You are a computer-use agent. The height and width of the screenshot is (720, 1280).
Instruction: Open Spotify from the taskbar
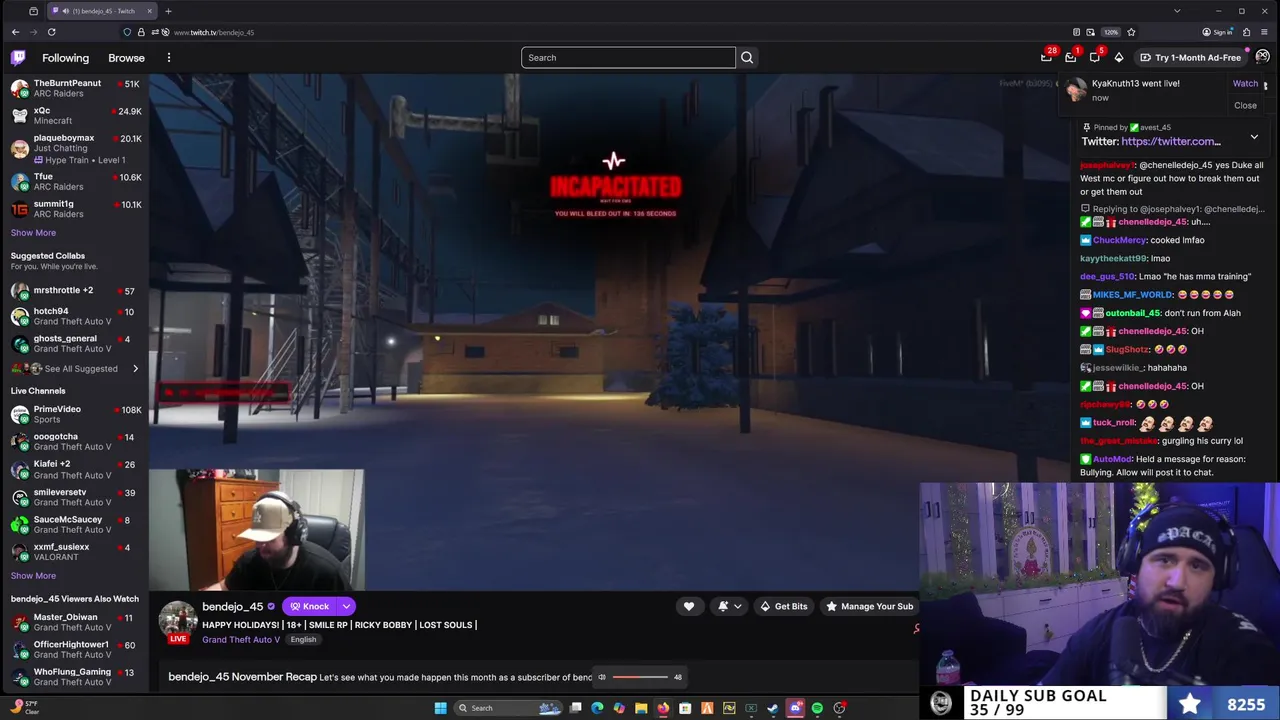tap(817, 708)
